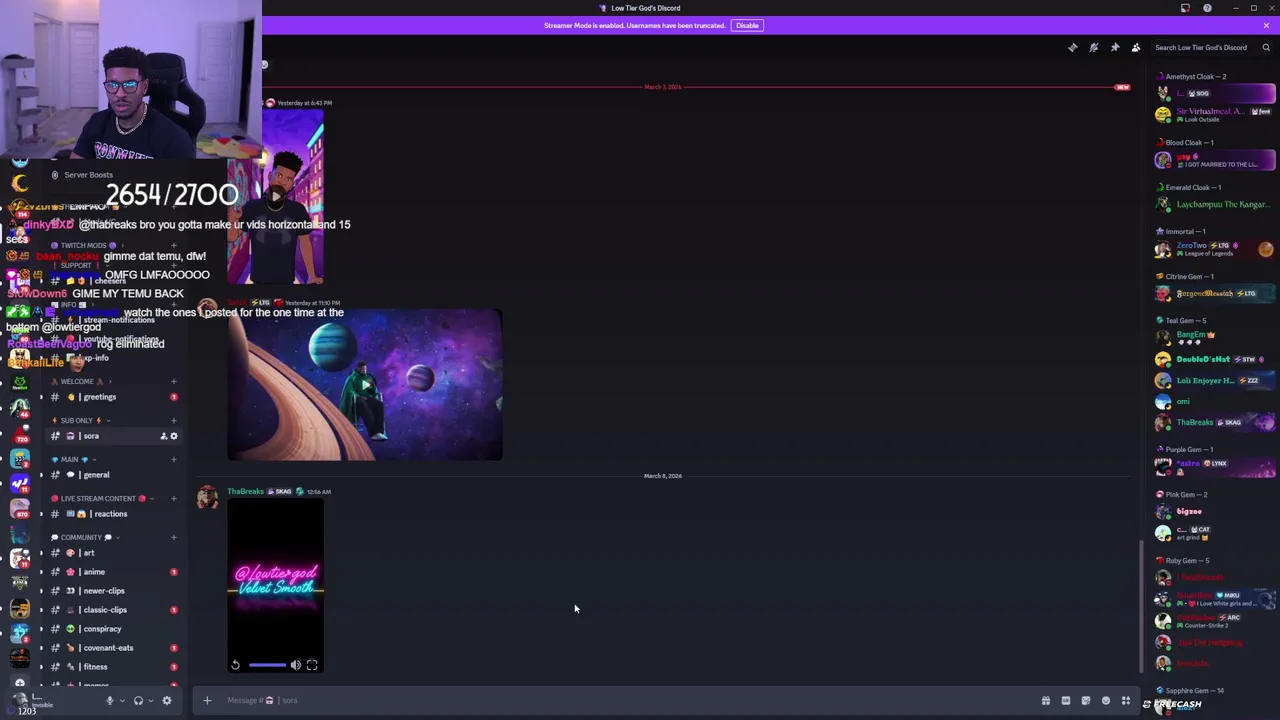Open DoubleD'sHot member entry
This screenshot has width=1280, height=720.
point(1215,359)
